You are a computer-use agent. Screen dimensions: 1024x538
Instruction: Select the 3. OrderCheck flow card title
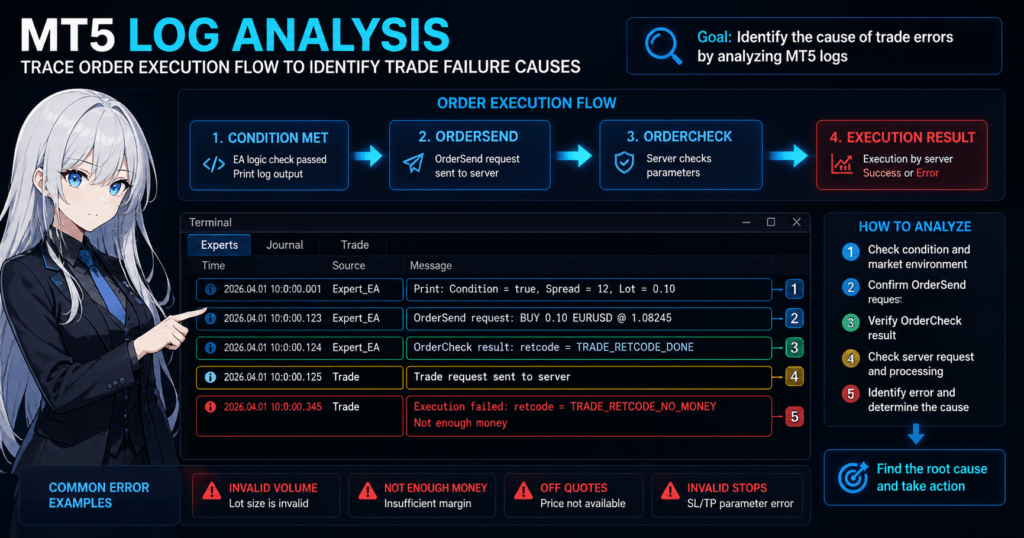click(679, 136)
